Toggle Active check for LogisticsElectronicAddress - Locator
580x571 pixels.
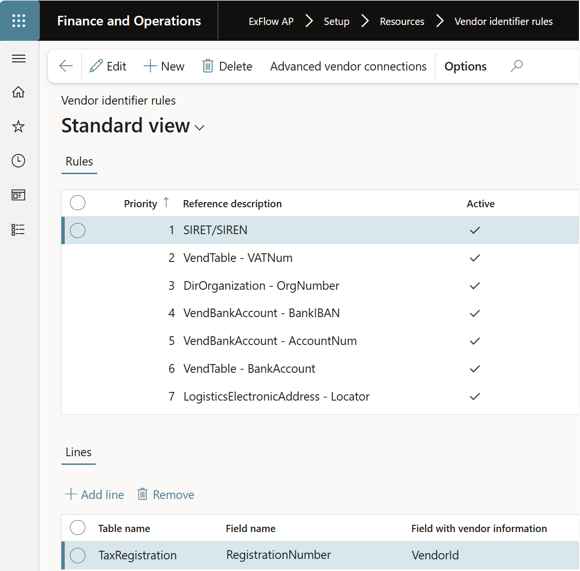coord(475,396)
